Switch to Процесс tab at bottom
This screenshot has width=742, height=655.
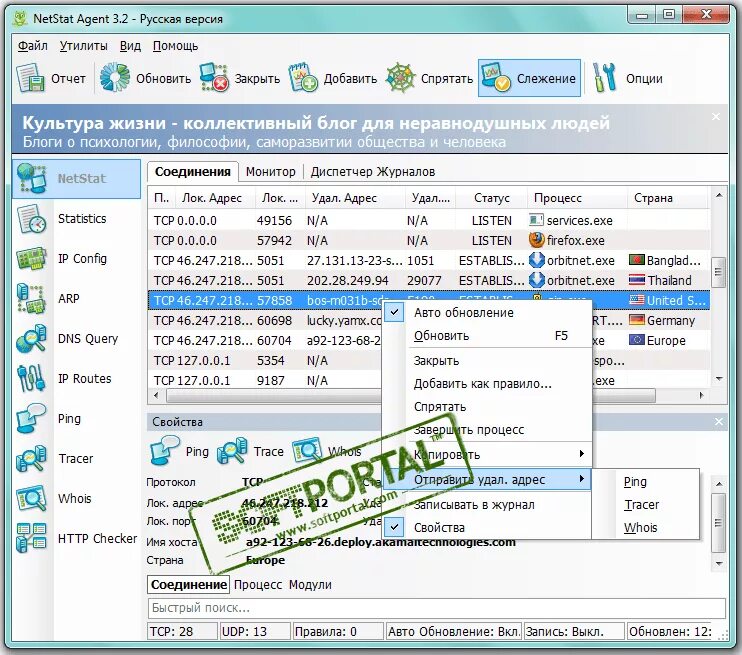pyautogui.click(x=258, y=584)
